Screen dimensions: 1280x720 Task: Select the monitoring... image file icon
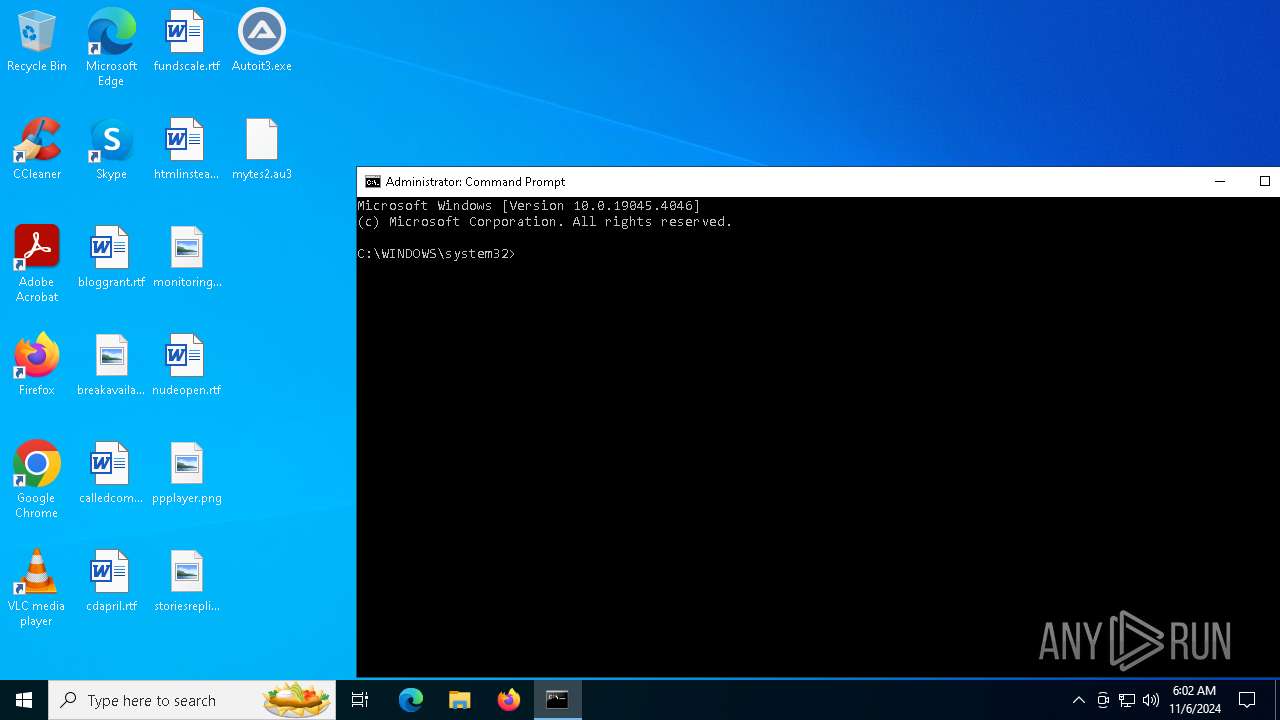pyautogui.click(x=187, y=257)
